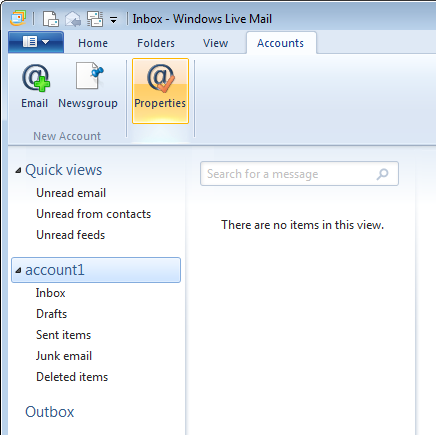Click the Update all quick access icon
This screenshot has width=436, height=435.
(95, 19)
